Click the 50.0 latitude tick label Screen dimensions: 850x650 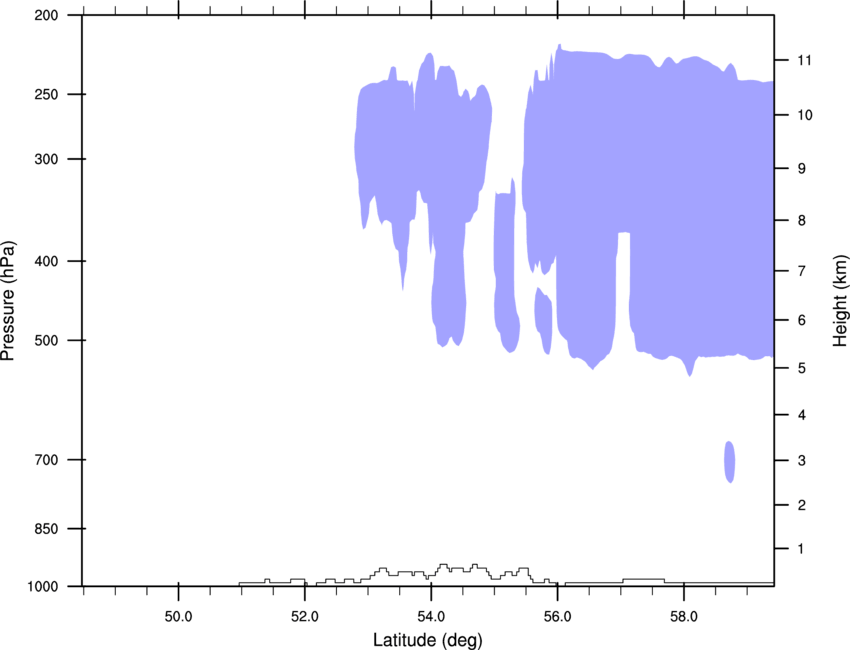pos(178,617)
